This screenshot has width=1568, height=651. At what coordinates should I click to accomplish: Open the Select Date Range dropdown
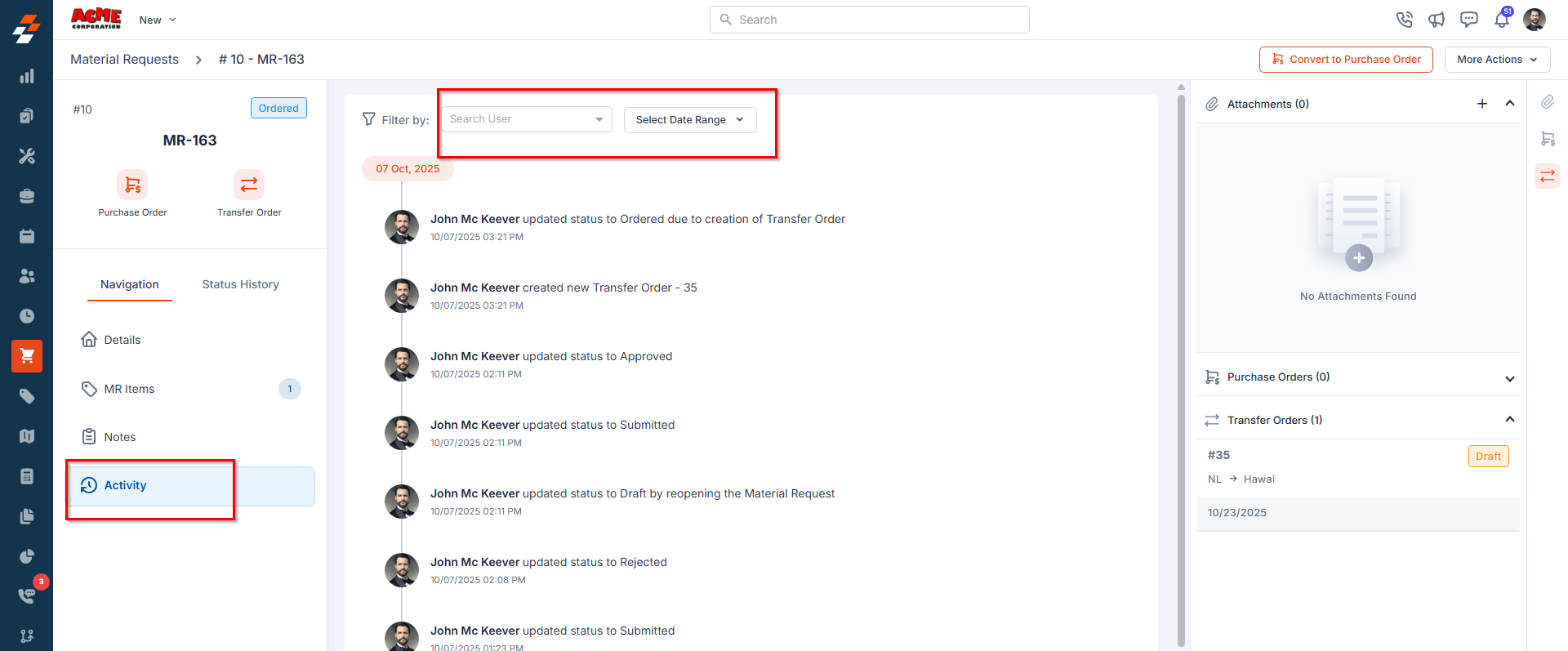tap(690, 120)
